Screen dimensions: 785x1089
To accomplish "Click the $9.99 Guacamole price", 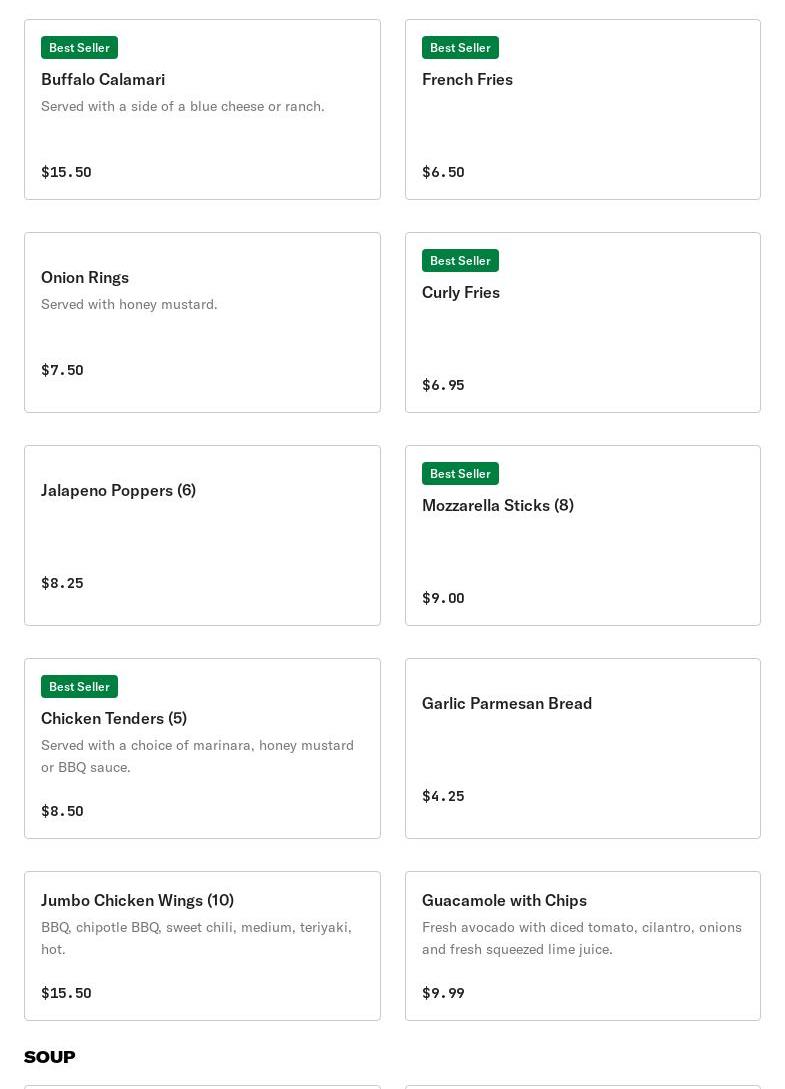I will pos(443,993).
